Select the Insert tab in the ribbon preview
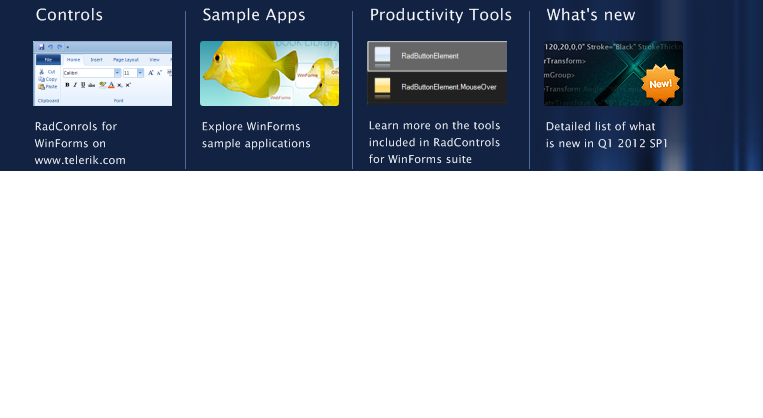The width and height of the screenshot is (763, 418). coord(96,60)
